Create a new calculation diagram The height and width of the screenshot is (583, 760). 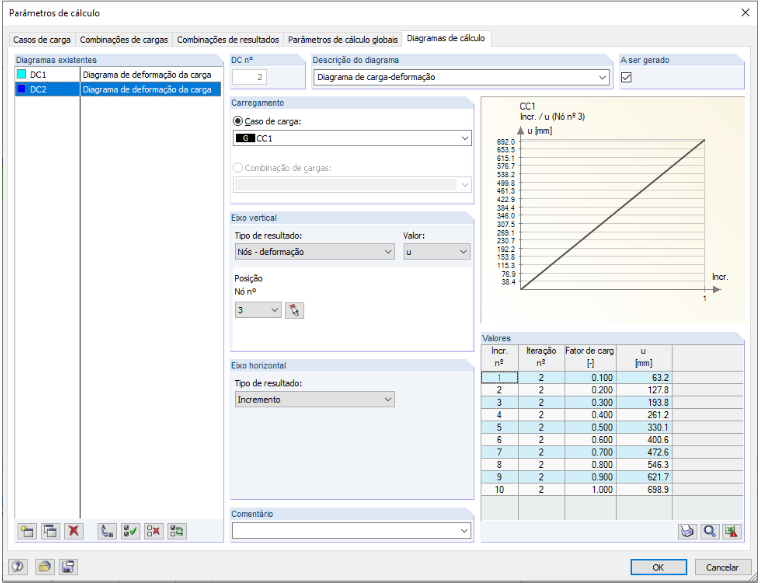coord(27,532)
